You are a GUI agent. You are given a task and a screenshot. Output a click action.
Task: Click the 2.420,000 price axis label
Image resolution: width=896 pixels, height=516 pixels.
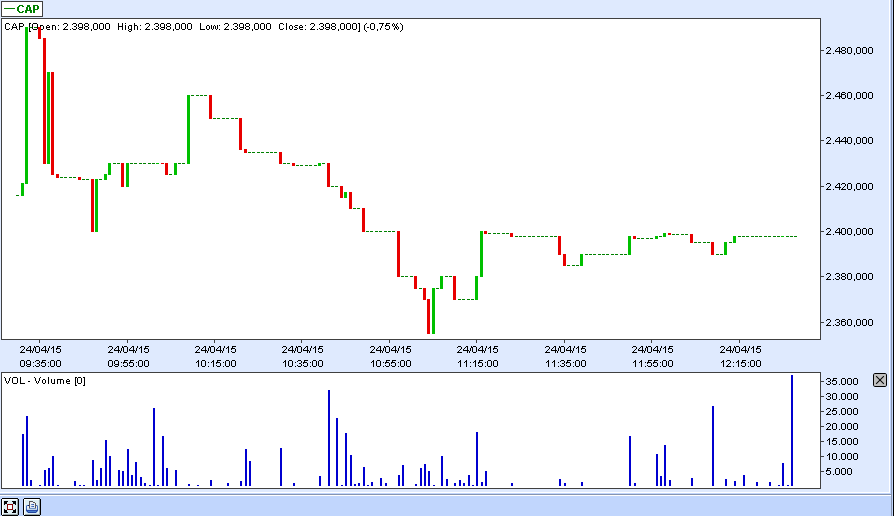pyautogui.click(x=850, y=186)
